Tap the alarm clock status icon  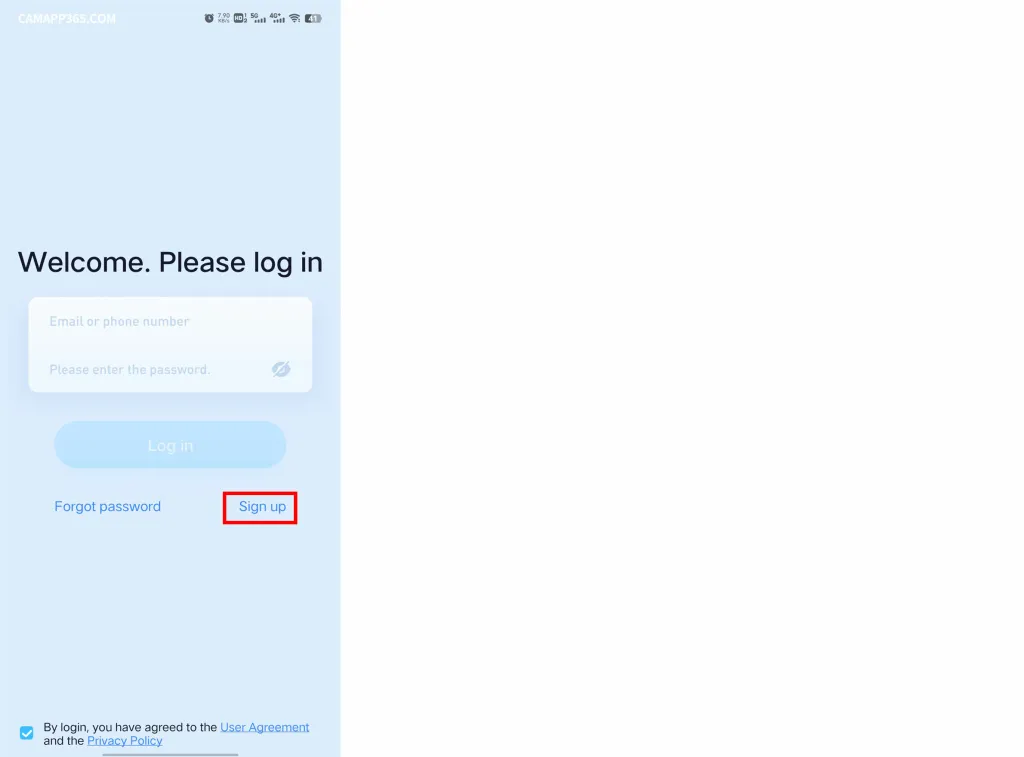pos(209,18)
